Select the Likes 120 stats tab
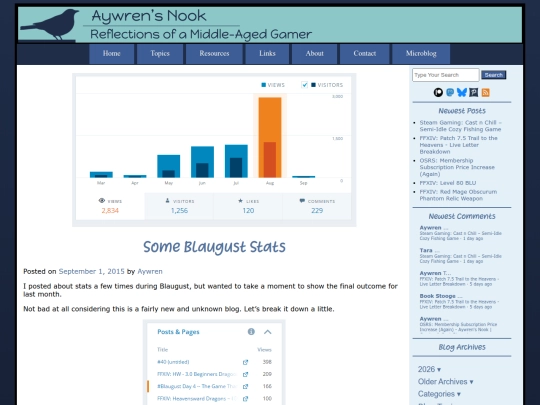 (248, 206)
